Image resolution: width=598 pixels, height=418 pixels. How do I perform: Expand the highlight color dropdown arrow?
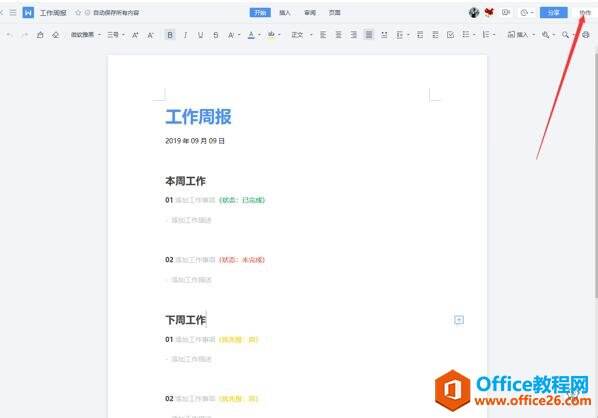click(280, 35)
